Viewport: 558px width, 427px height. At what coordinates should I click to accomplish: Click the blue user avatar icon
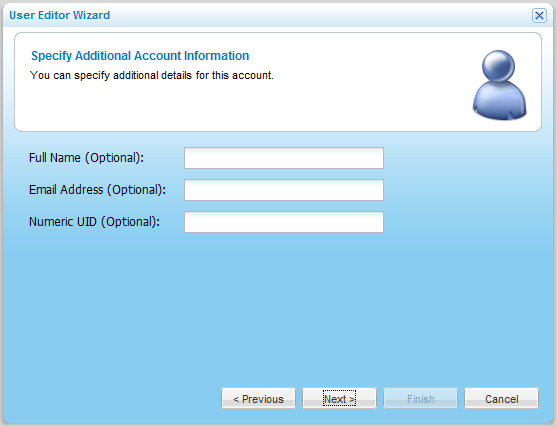coord(499,85)
